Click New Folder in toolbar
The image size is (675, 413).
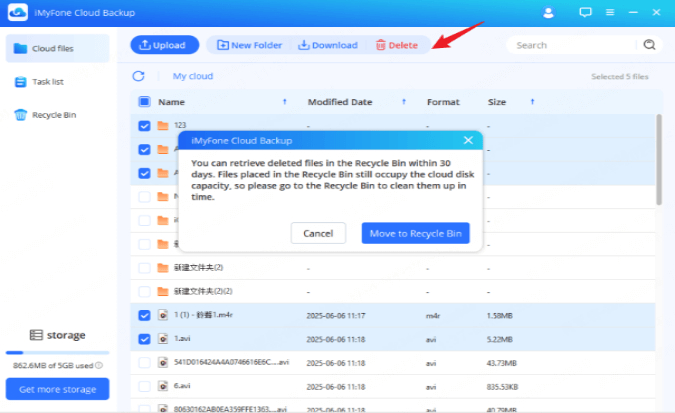(249, 45)
